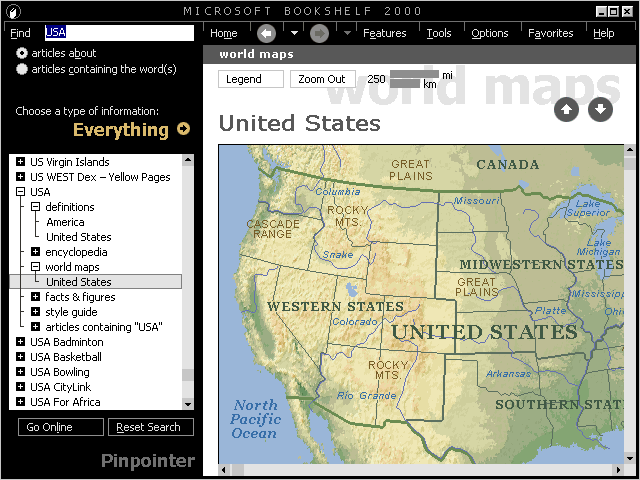The height and width of the screenshot is (480, 640).
Task: Collapse the world maps node
Action: (36, 267)
